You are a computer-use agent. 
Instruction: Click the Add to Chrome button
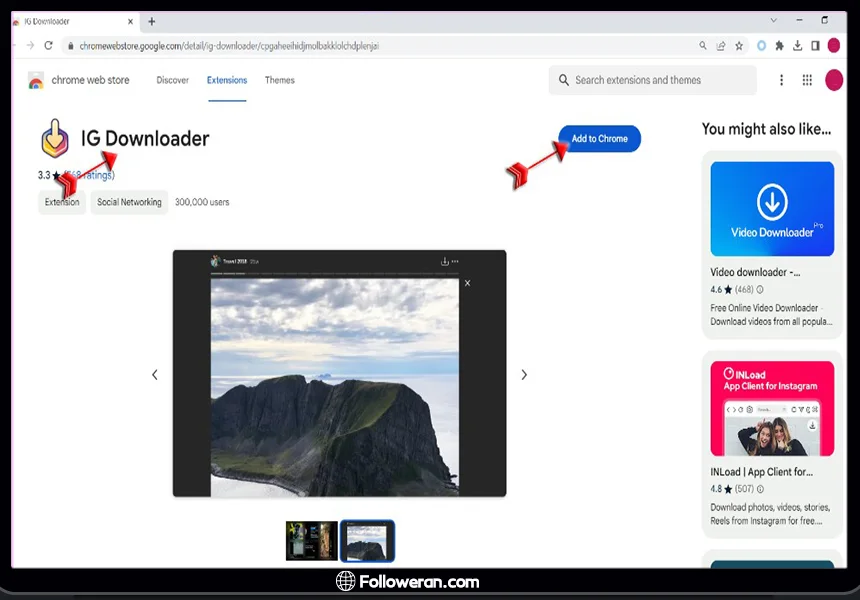[x=599, y=139]
